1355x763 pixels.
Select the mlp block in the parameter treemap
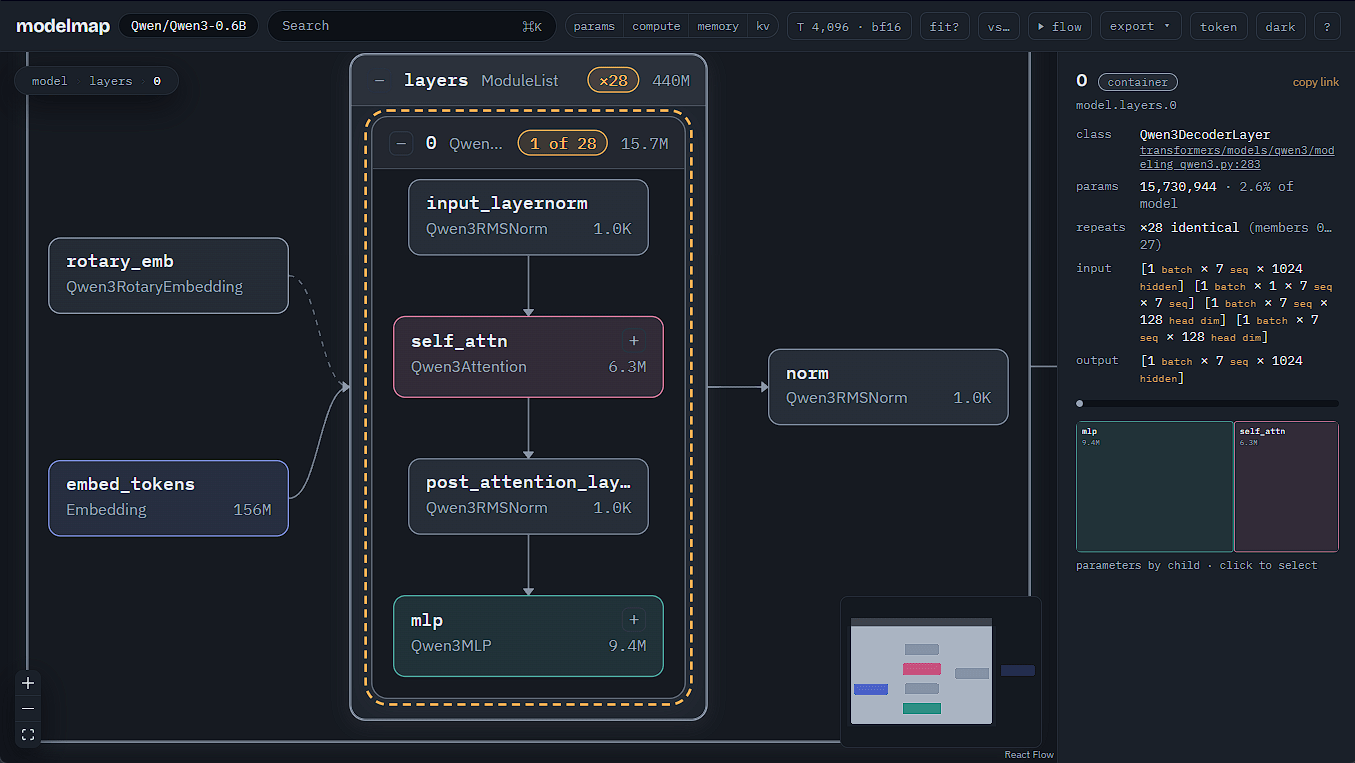tap(1154, 487)
